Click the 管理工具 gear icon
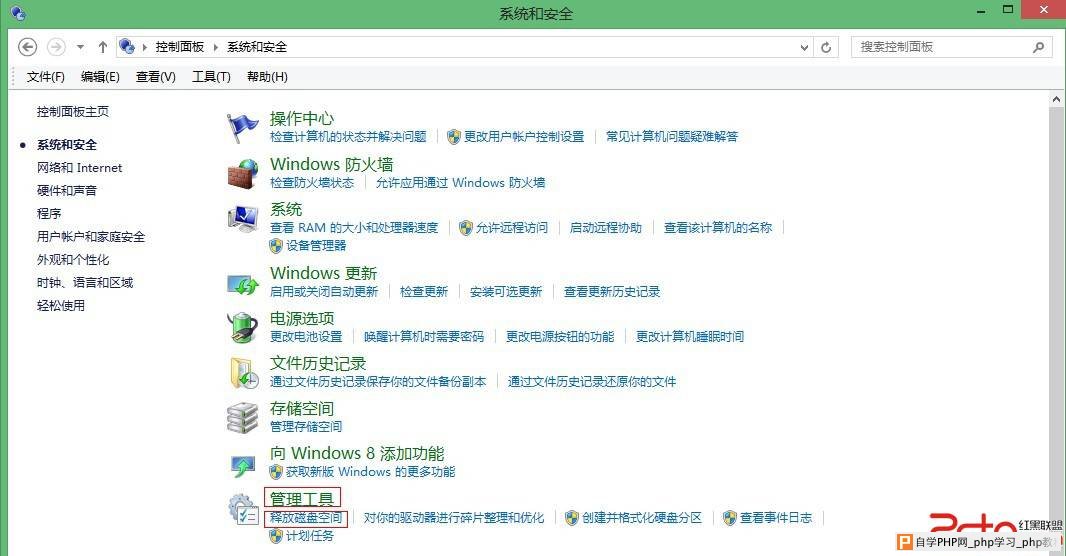 click(243, 510)
